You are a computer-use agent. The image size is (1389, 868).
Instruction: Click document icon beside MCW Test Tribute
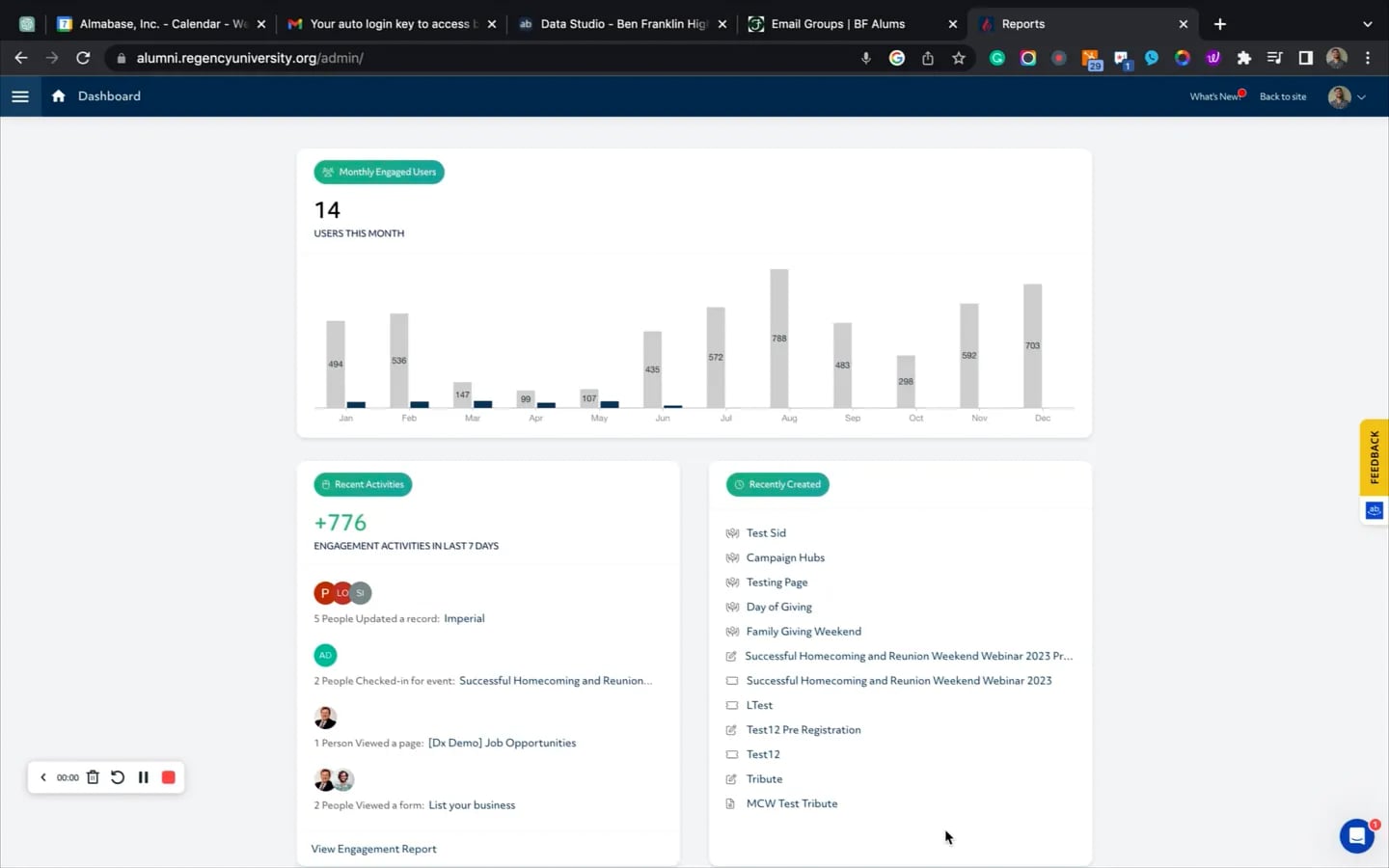tap(730, 803)
